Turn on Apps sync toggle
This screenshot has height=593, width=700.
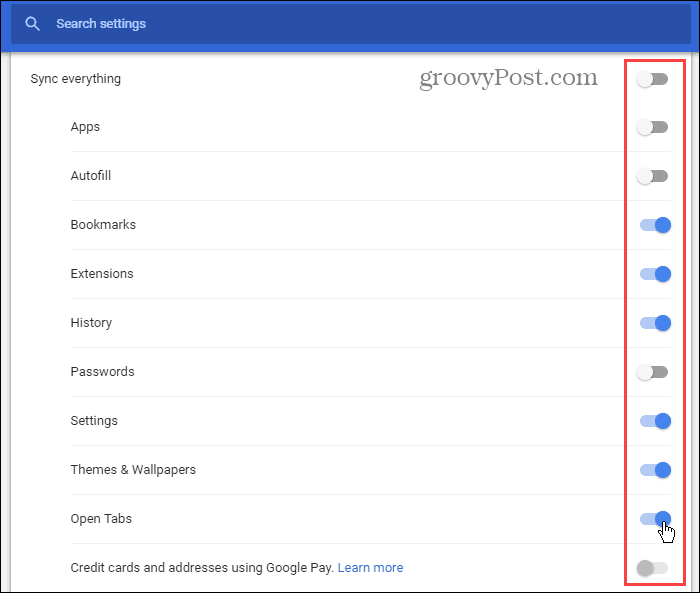652,127
